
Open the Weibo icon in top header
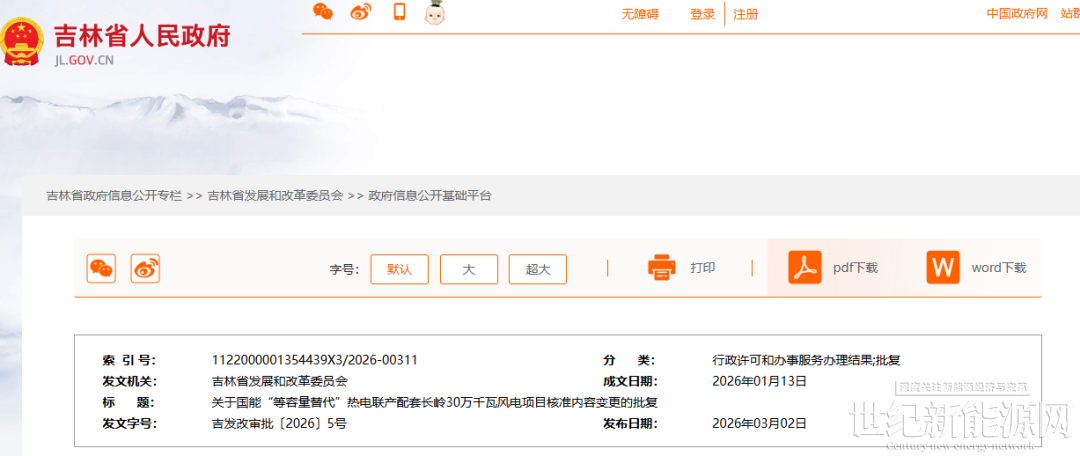coord(360,12)
